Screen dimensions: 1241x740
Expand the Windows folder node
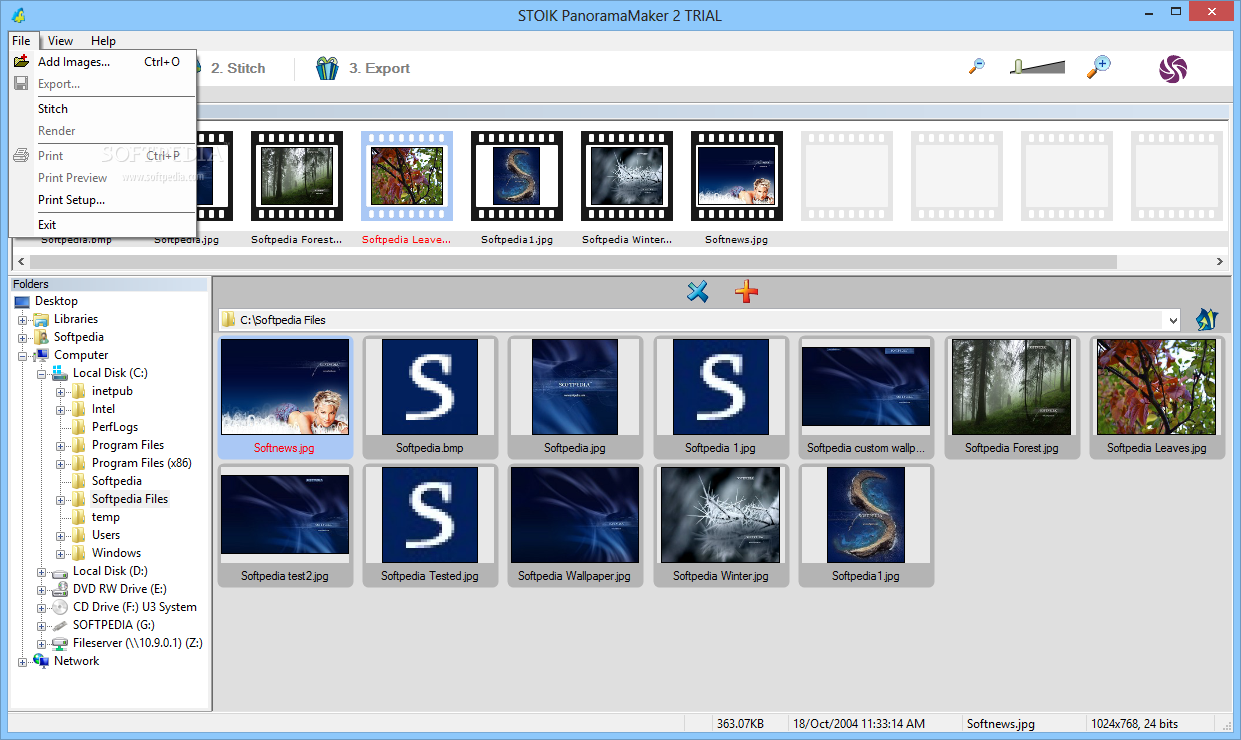[61, 553]
